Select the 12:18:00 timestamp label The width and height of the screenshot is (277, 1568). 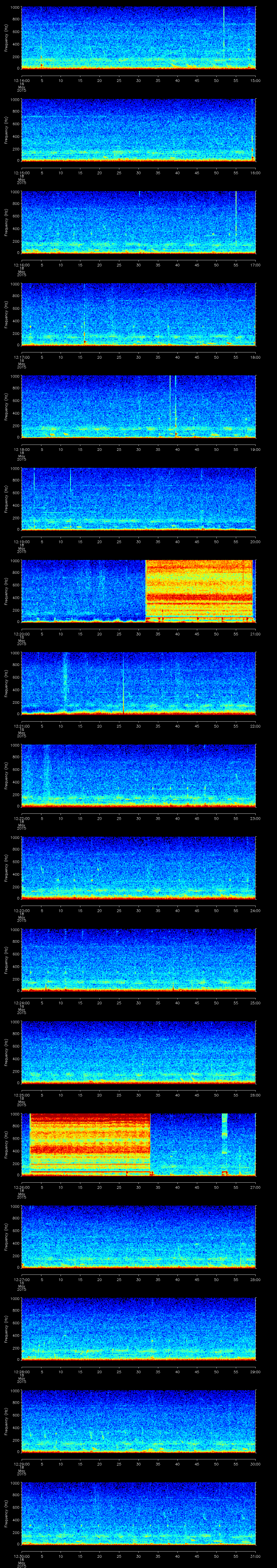pos(22,449)
